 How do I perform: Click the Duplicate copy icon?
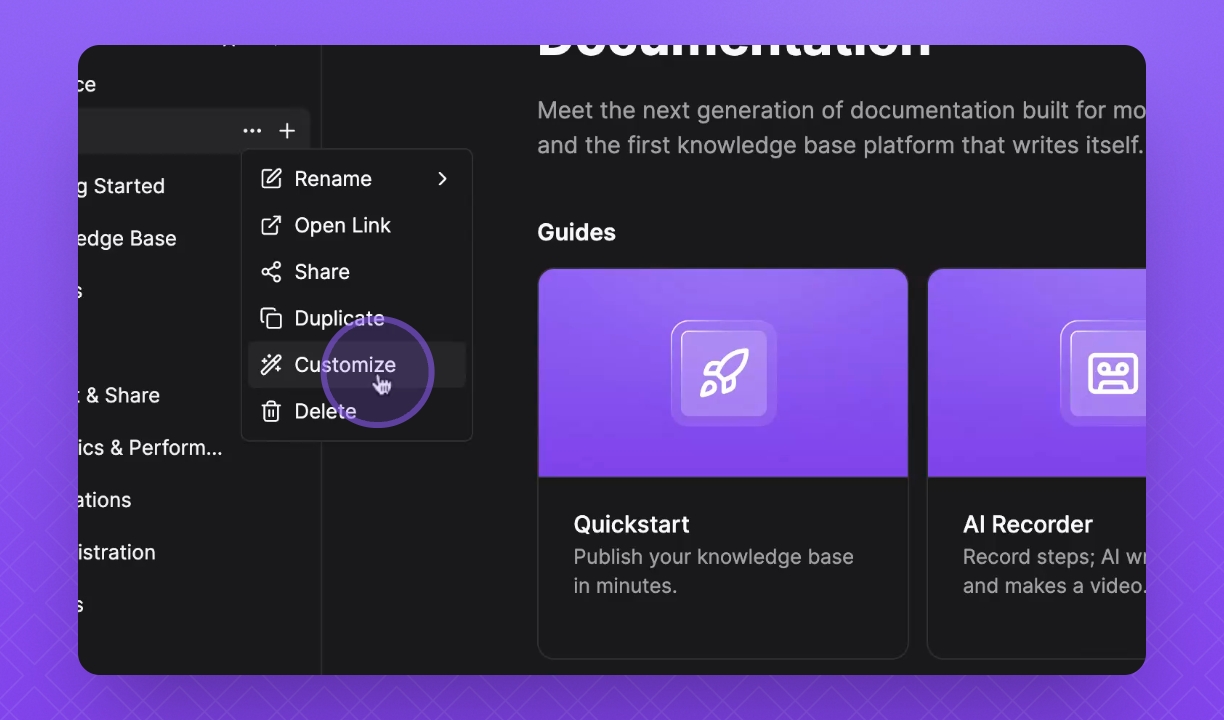(271, 319)
